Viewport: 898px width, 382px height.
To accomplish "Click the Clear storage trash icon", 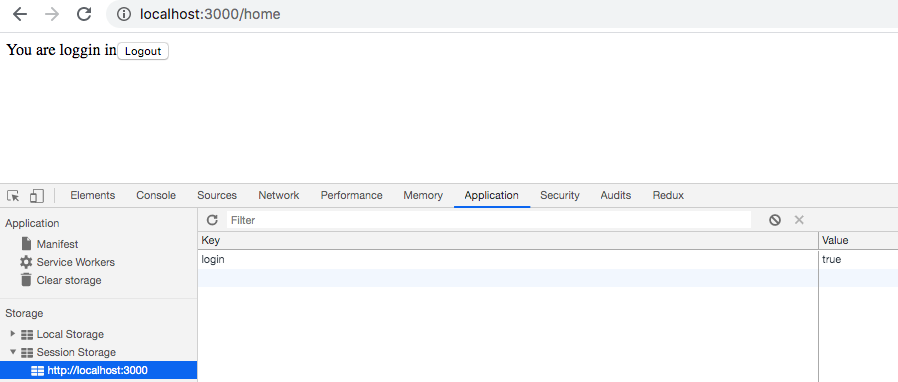I will [x=26, y=280].
